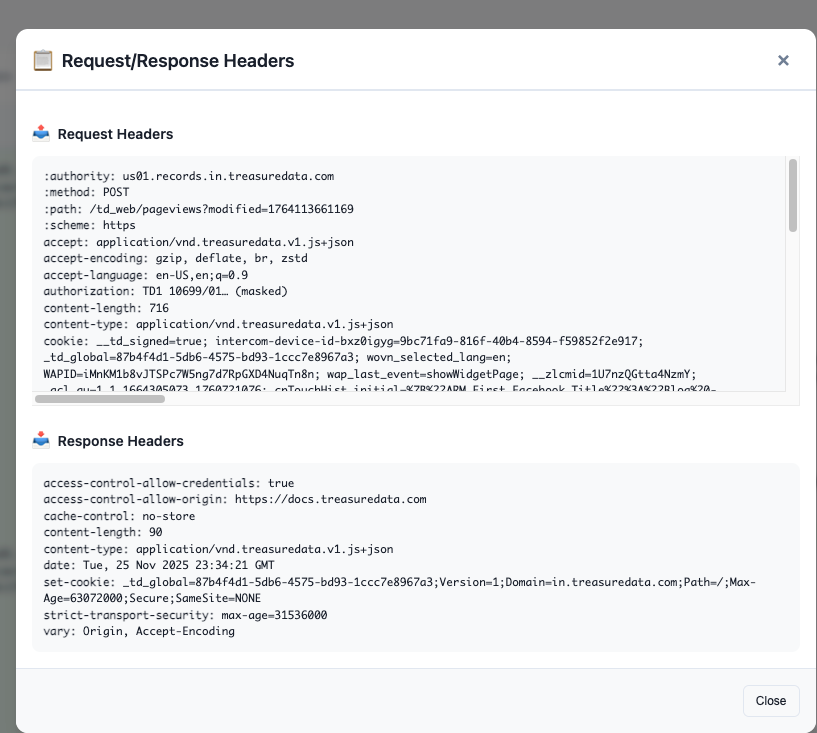Click the Response Headers section heading
The height and width of the screenshot is (733, 817).
pos(120,441)
